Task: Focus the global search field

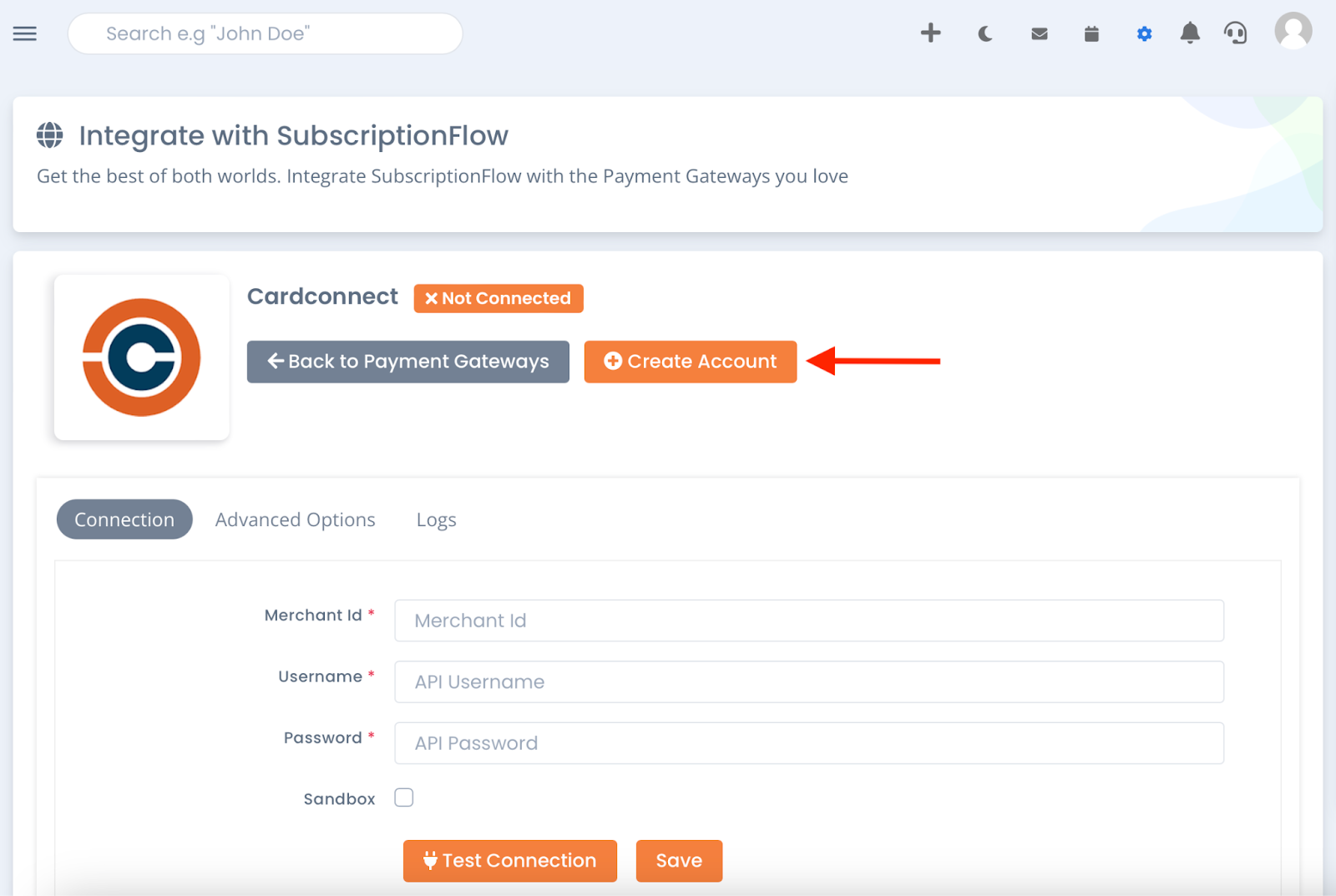Action: click(x=265, y=33)
